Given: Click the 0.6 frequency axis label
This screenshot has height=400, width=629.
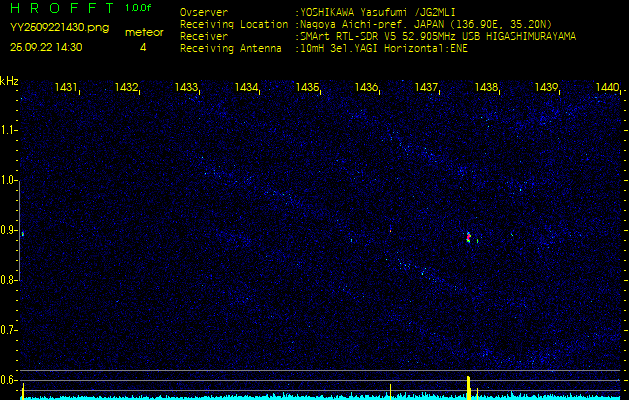Looking at the screenshot, I should (x=8, y=380).
